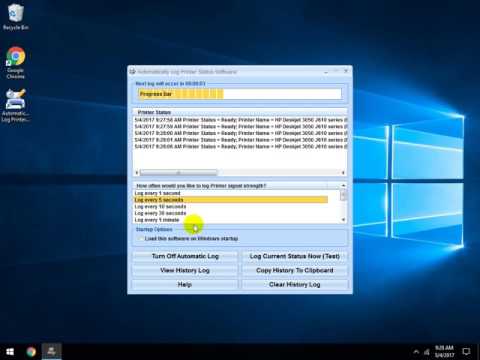Viewport: 480px width, 360px height.
Task: Select Log every 1 second option
Action: pos(231,193)
